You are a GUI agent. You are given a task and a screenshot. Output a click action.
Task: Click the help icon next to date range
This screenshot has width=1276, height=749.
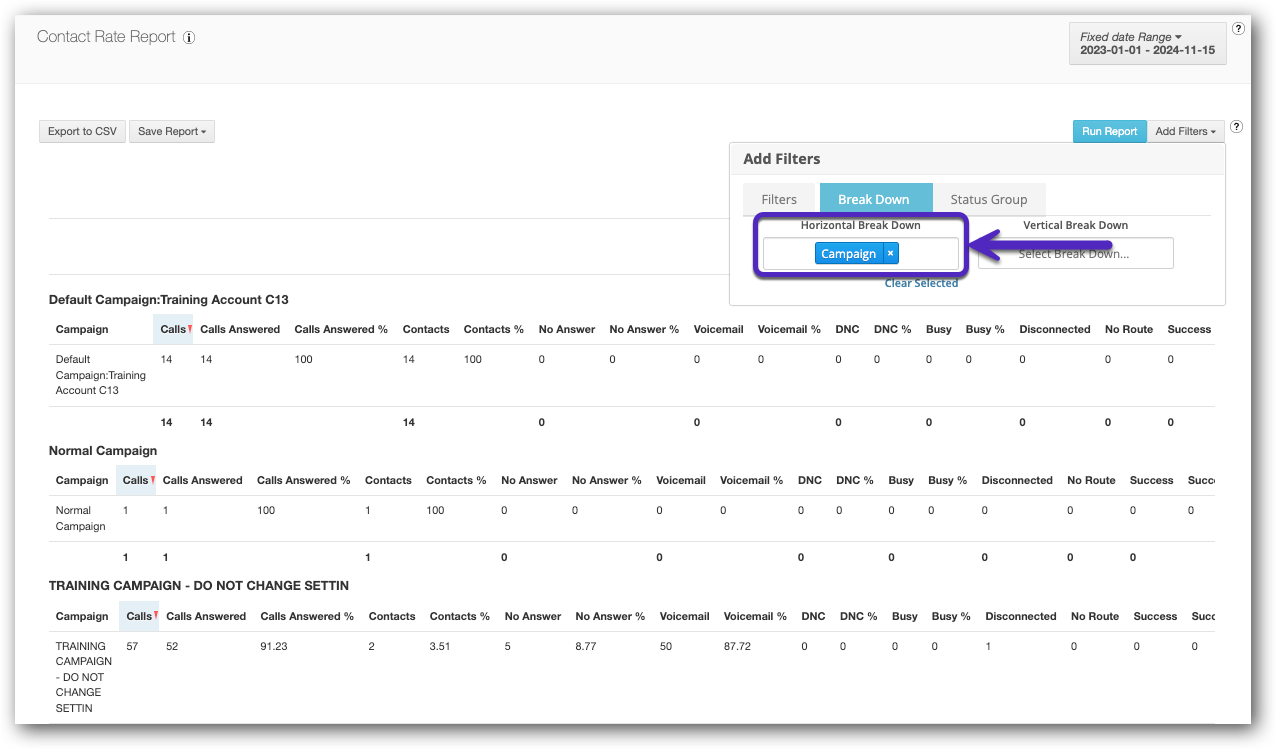1238,29
